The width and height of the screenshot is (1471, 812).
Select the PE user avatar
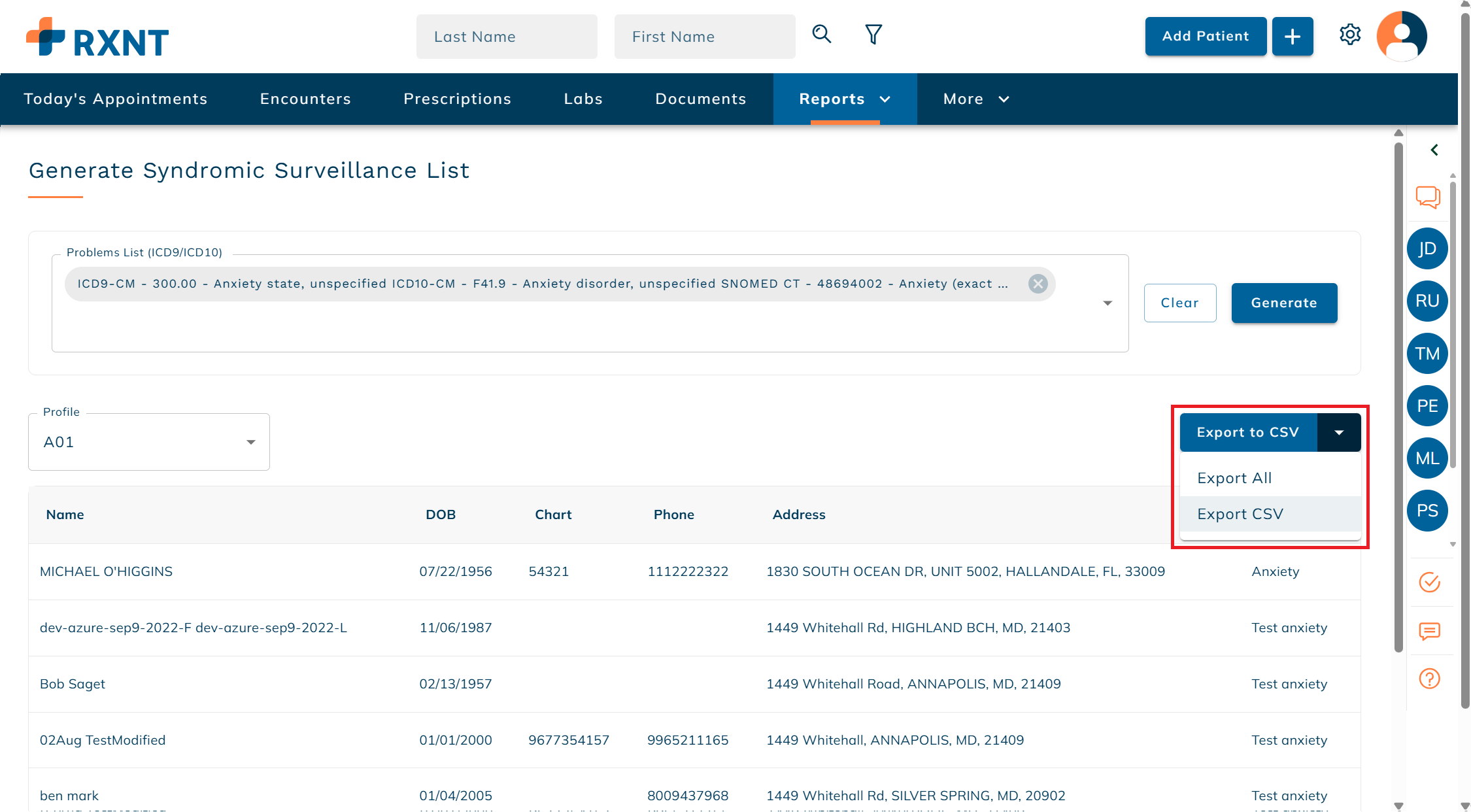pos(1427,406)
